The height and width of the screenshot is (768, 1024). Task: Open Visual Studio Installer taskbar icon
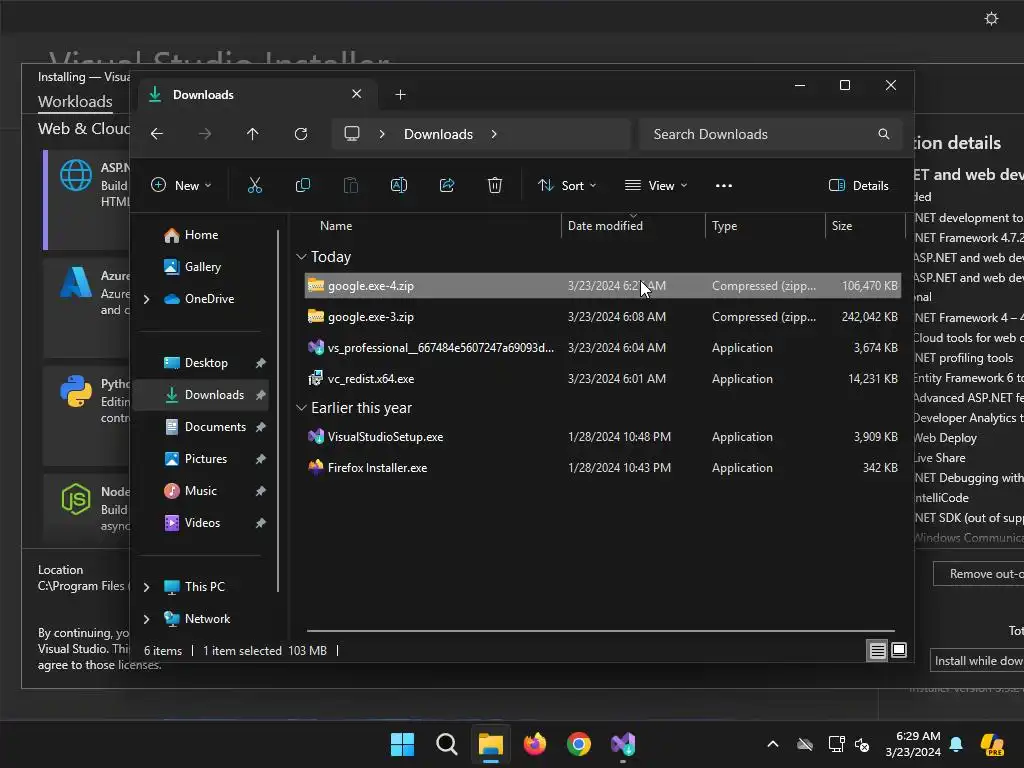[x=623, y=744]
